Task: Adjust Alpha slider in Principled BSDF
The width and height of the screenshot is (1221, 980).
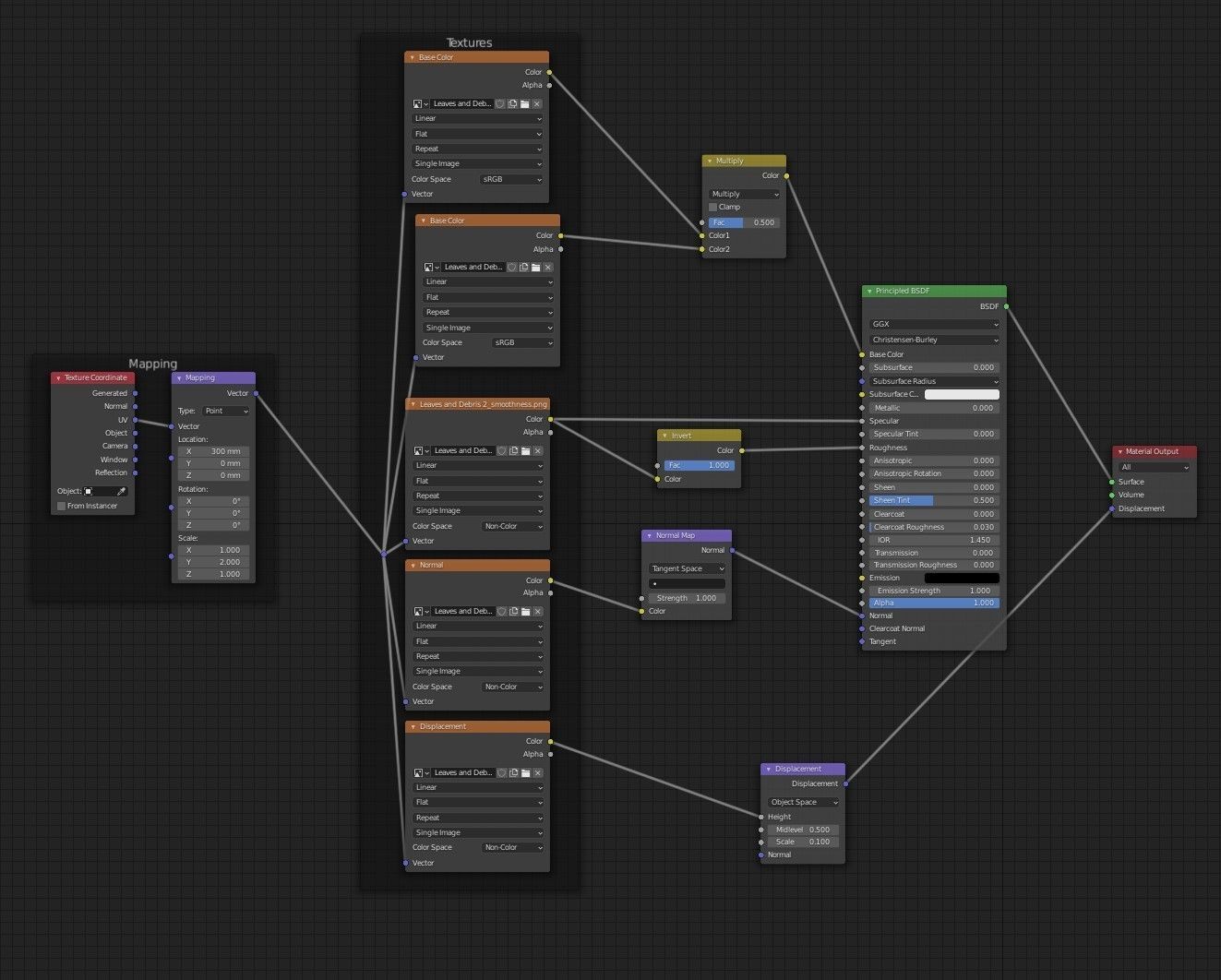Action: (x=934, y=603)
